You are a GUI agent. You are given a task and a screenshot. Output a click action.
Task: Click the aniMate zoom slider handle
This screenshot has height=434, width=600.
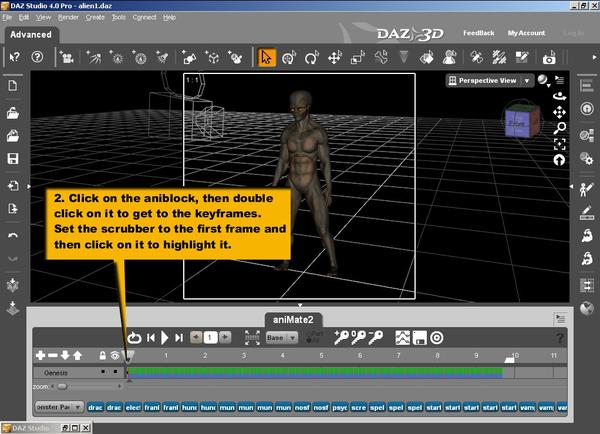pos(62,387)
